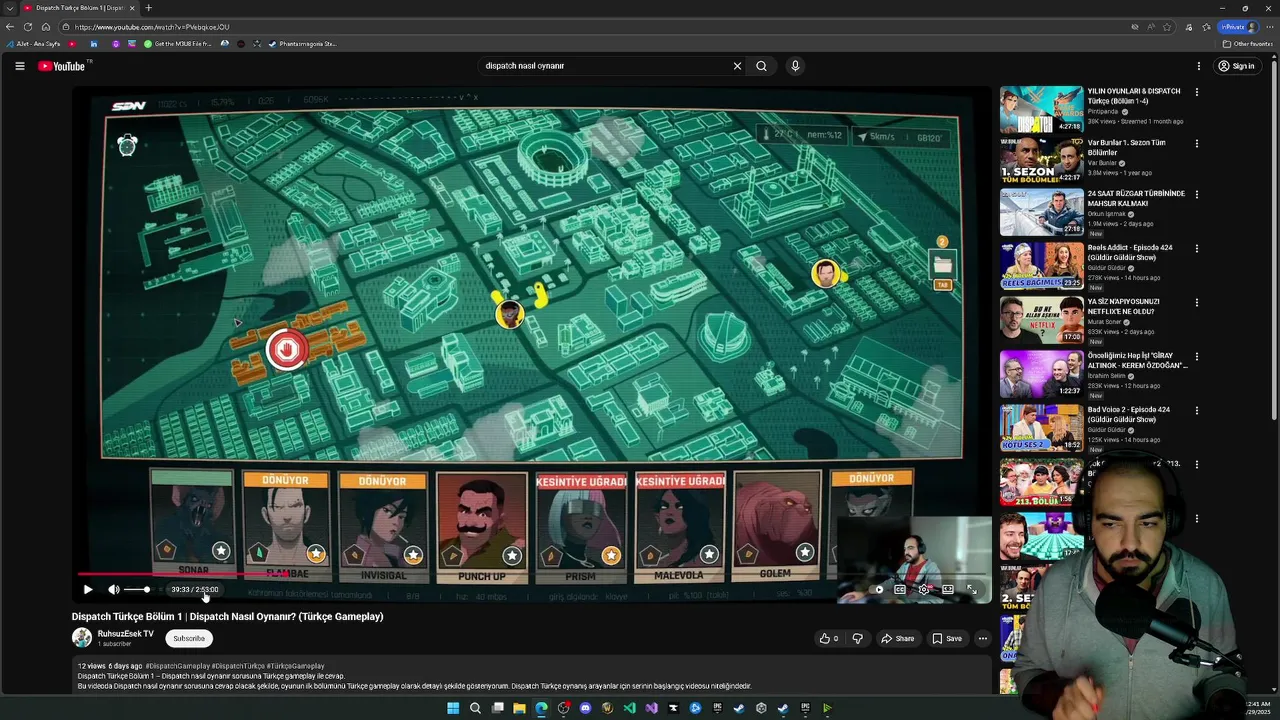1280x720 pixels.
Task: Click the address bar URL
Action: click(152, 27)
